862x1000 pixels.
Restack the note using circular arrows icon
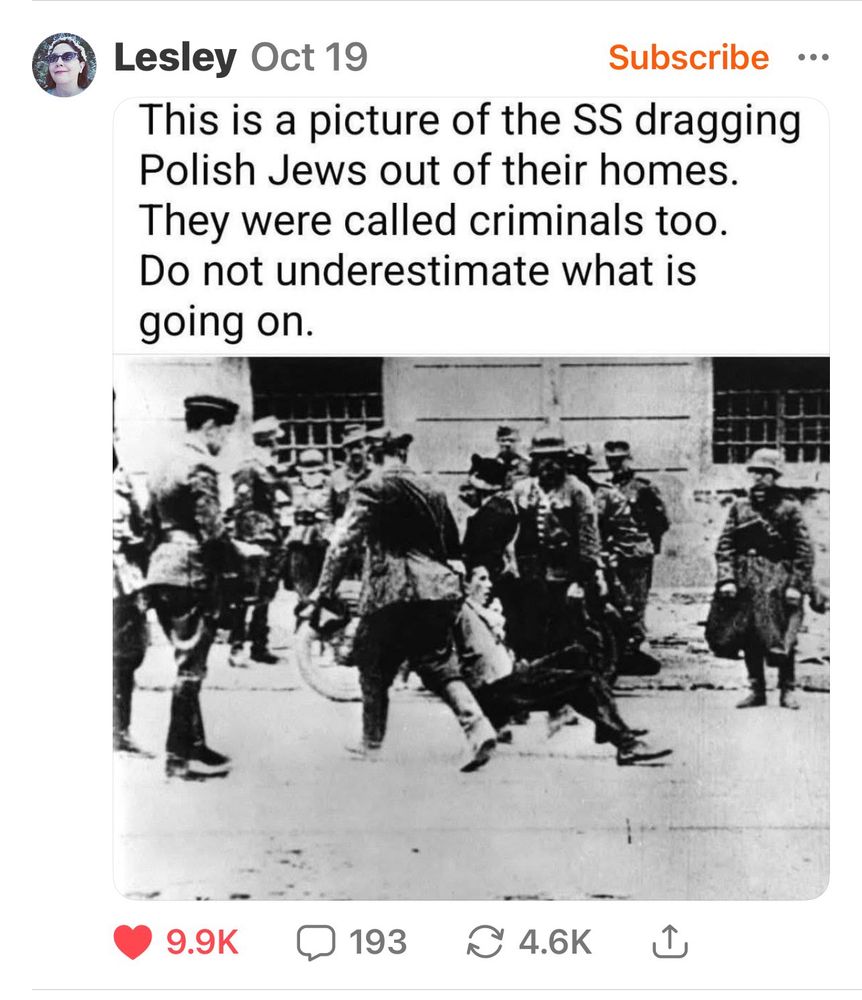tap(485, 942)
